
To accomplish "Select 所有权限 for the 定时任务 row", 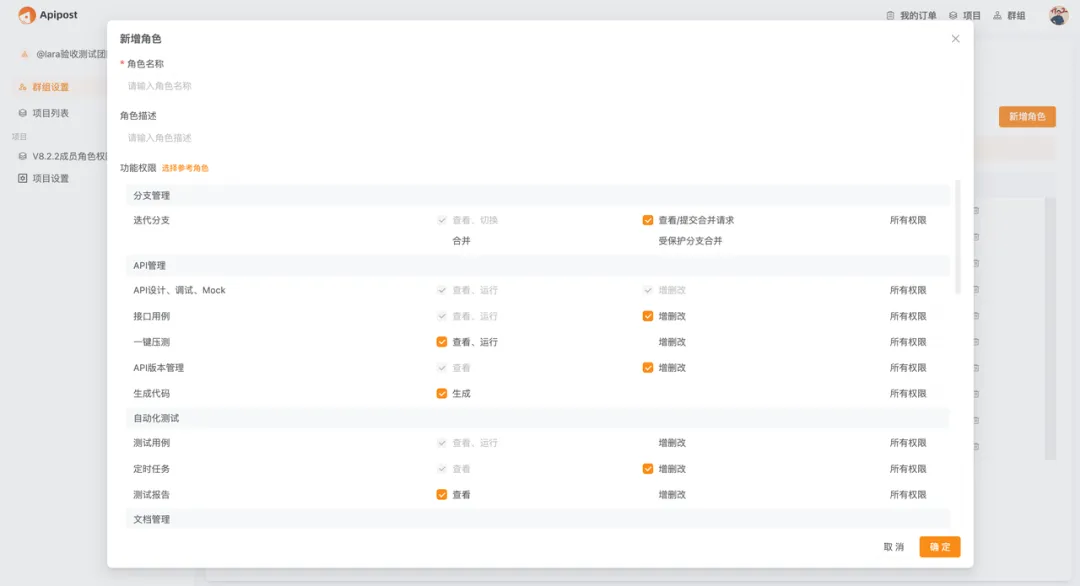I will click(x=908, y=469).
